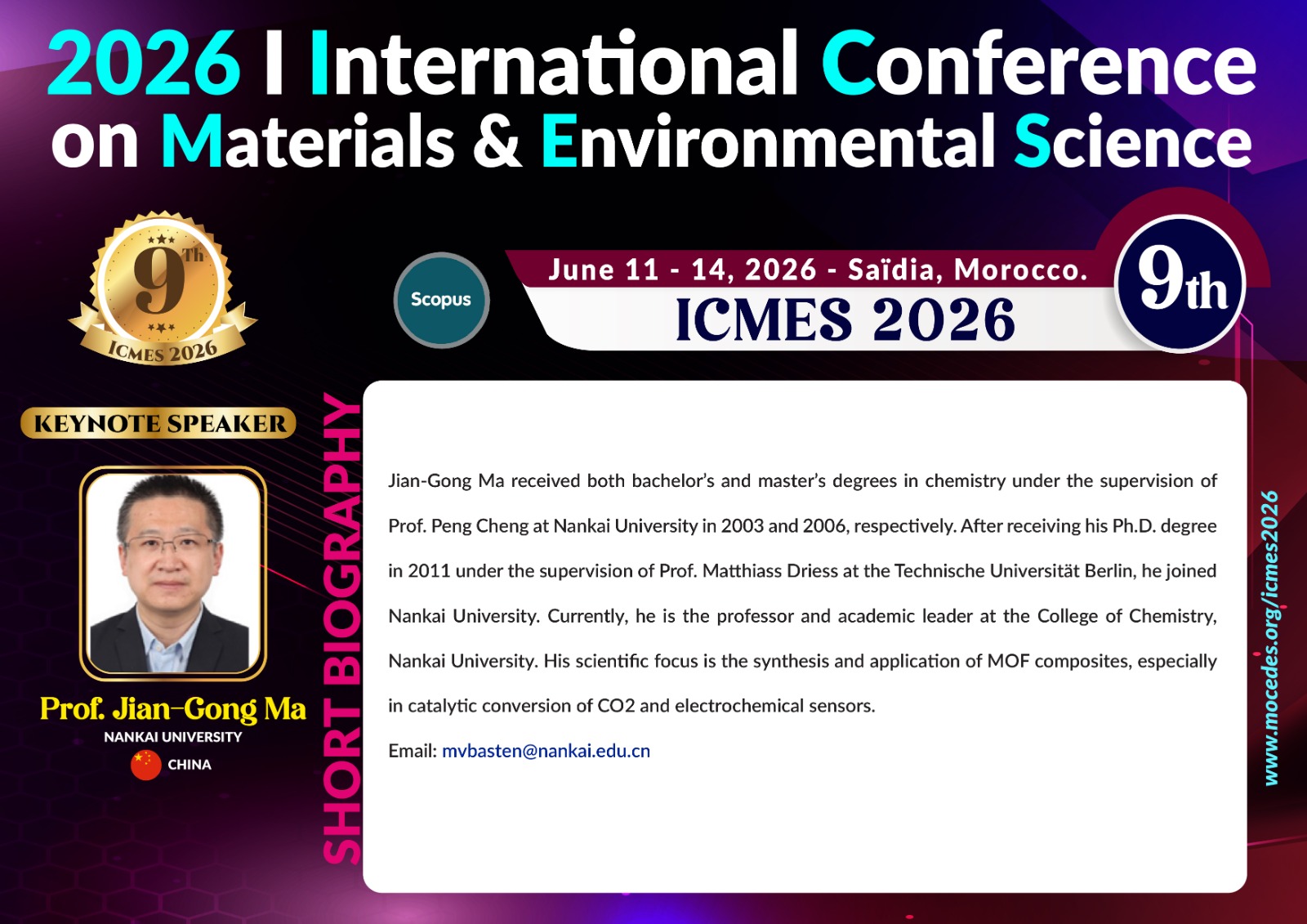The image size is (1307, 924).
Task: Click the Prof. Jian-Gong Ma name caption
Action: [173, 708]
